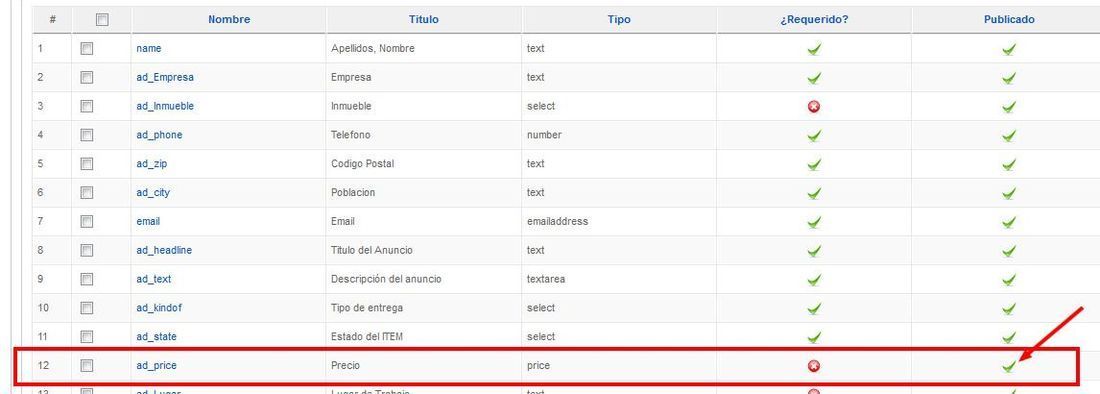The width and height of the screenshot is (1100, 394).
Task: Toggle required checkmark for ad_phone
Action: (x=814, y=135)
